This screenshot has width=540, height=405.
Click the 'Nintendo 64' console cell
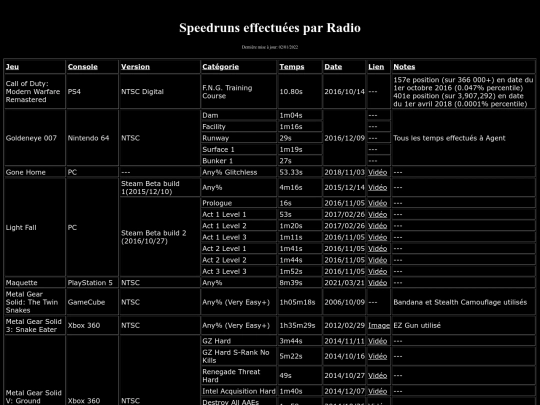point(92,138)
